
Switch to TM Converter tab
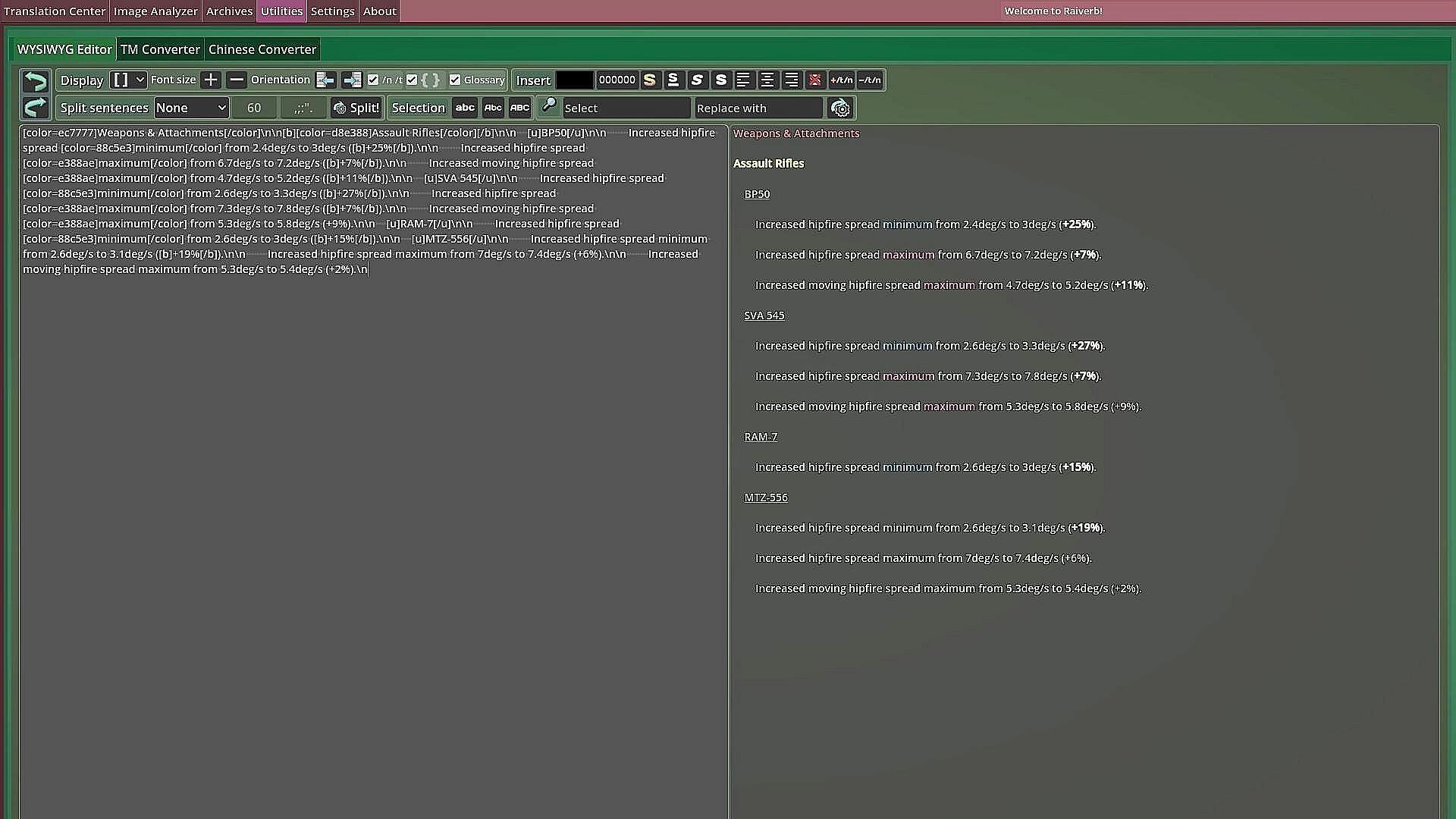160,49
